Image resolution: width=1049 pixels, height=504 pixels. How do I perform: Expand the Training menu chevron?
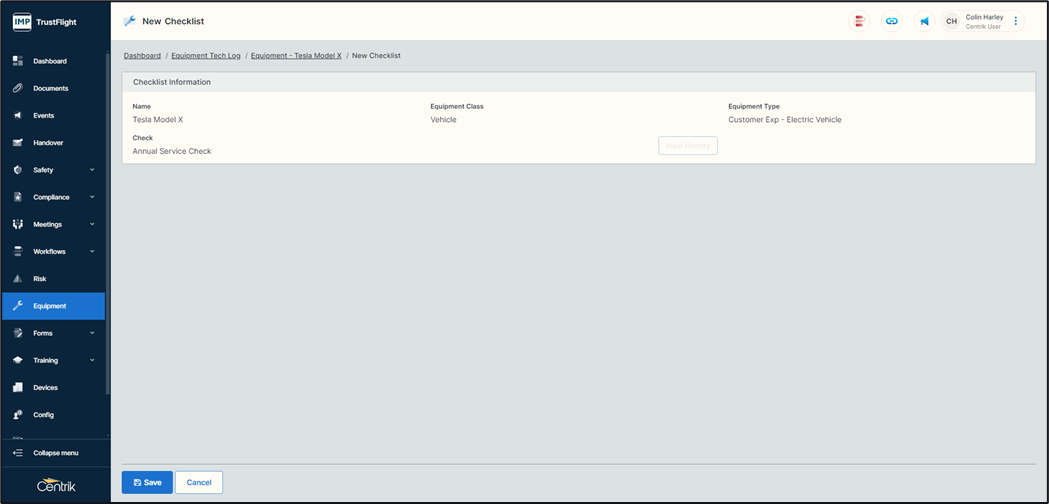point(92,360)
